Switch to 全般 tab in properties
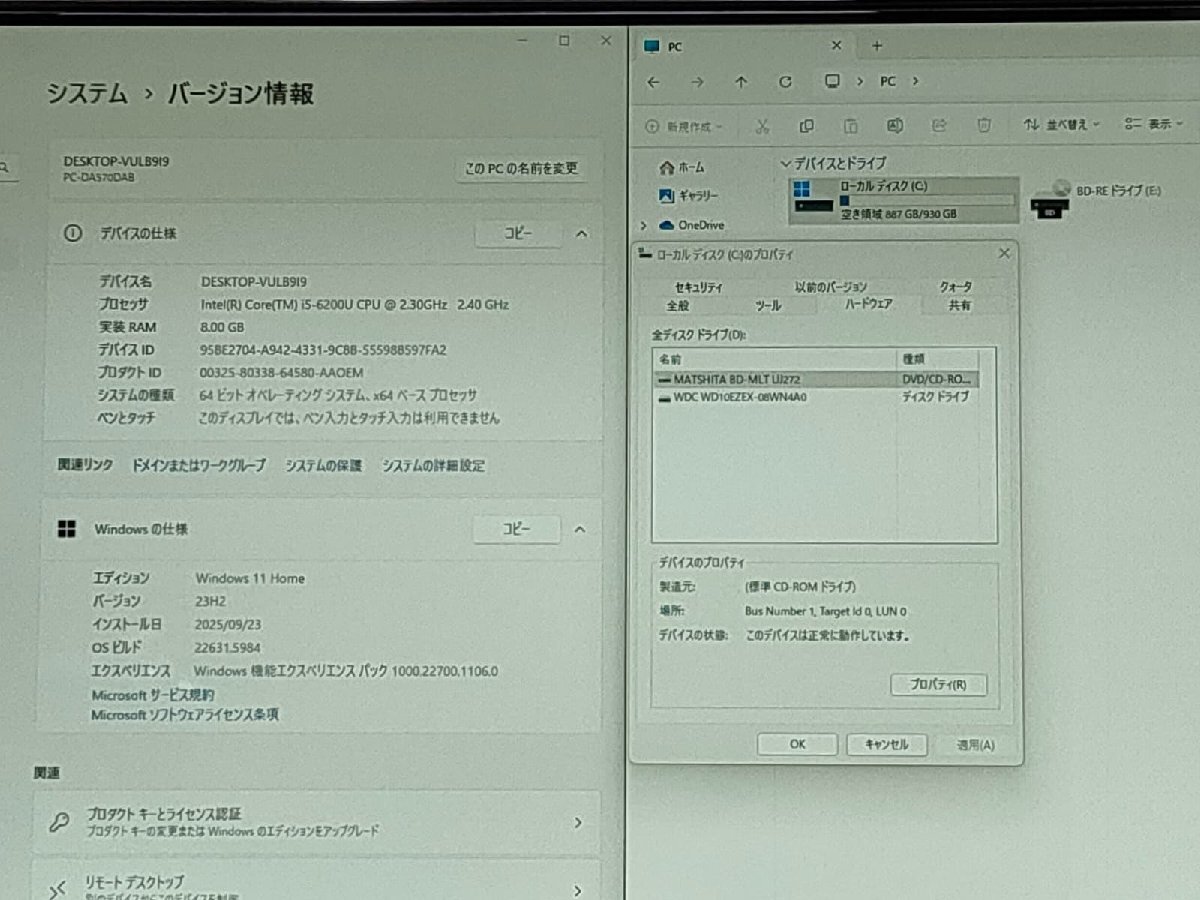The image size is (1200, 900). coord(677,305)
